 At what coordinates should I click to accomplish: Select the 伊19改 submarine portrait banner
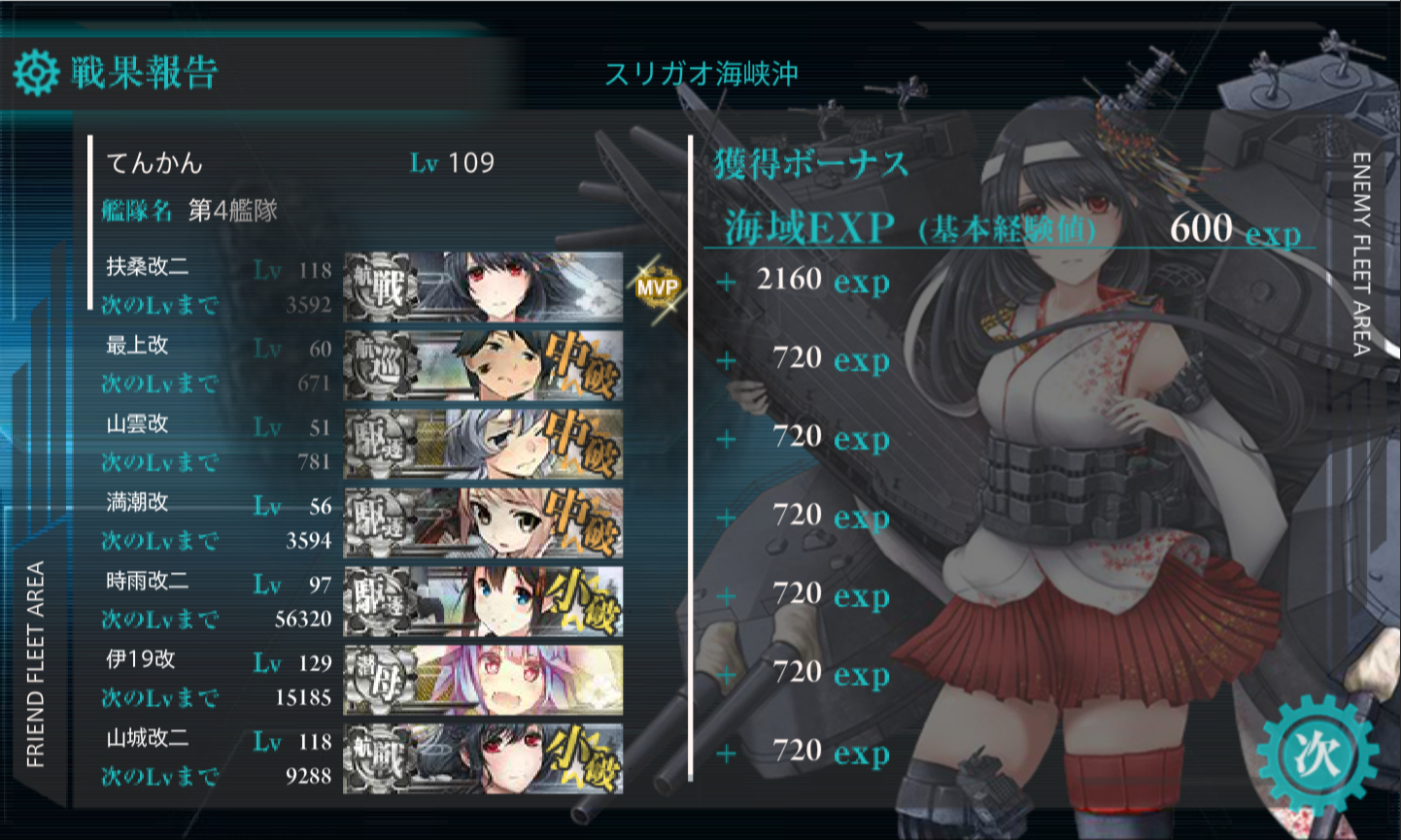coord(484,681)
